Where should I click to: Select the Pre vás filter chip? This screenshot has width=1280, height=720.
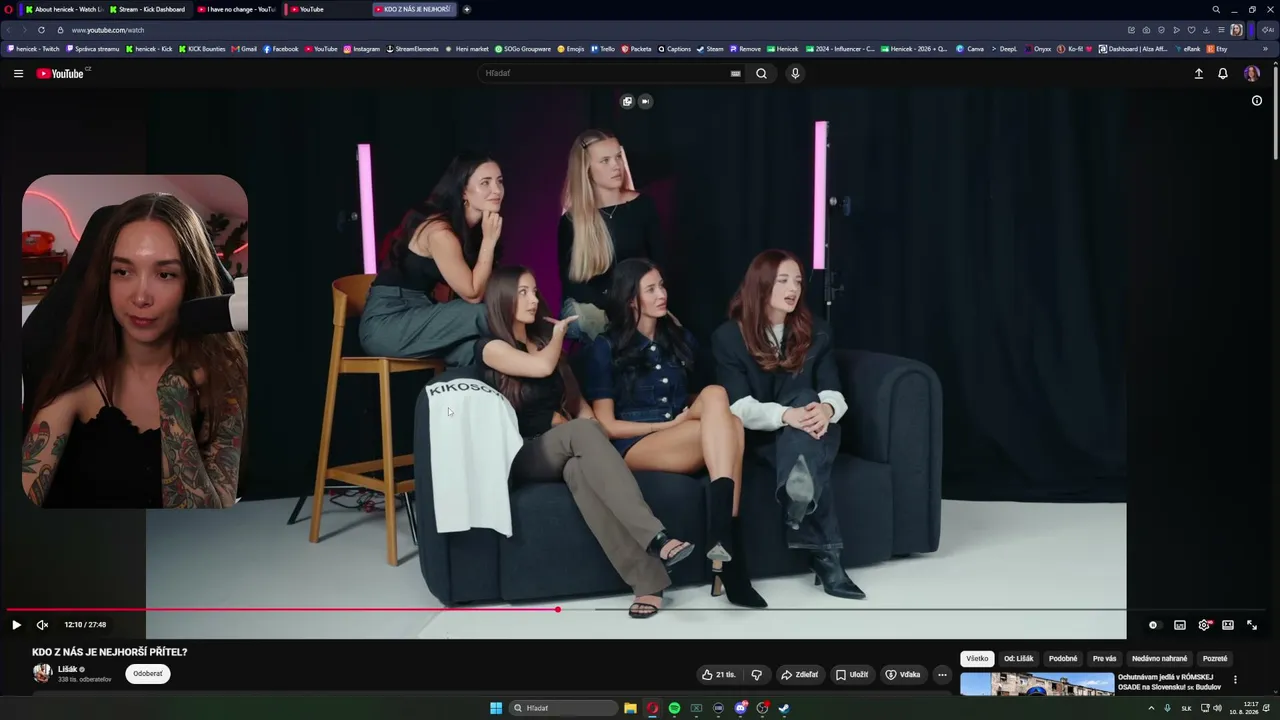click(x=1105, y=659)
